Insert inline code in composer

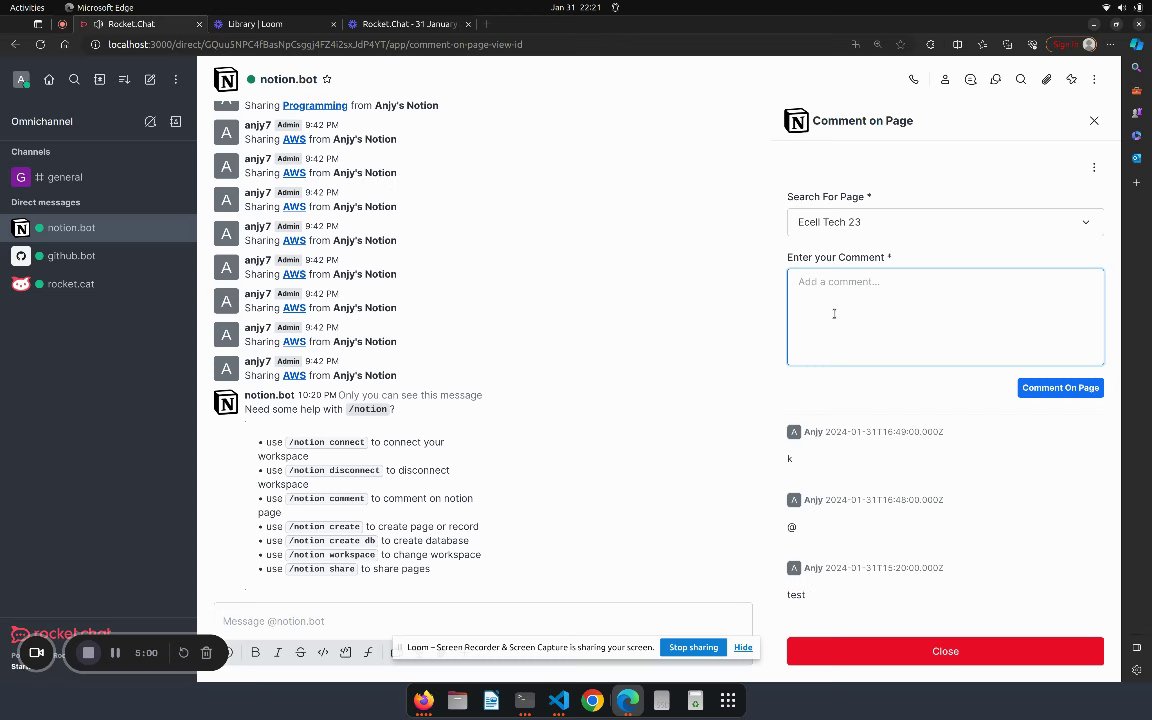(x=323, y=652)
